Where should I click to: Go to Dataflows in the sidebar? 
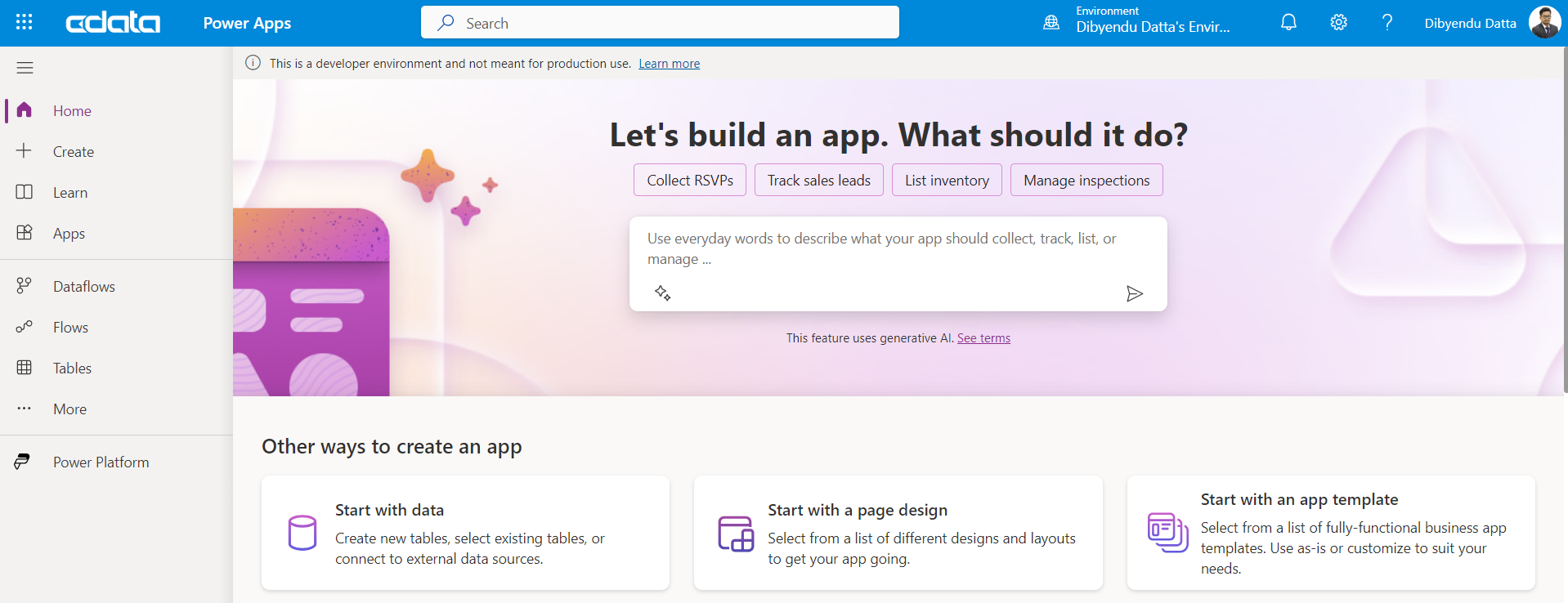click(x=83, y=287)
